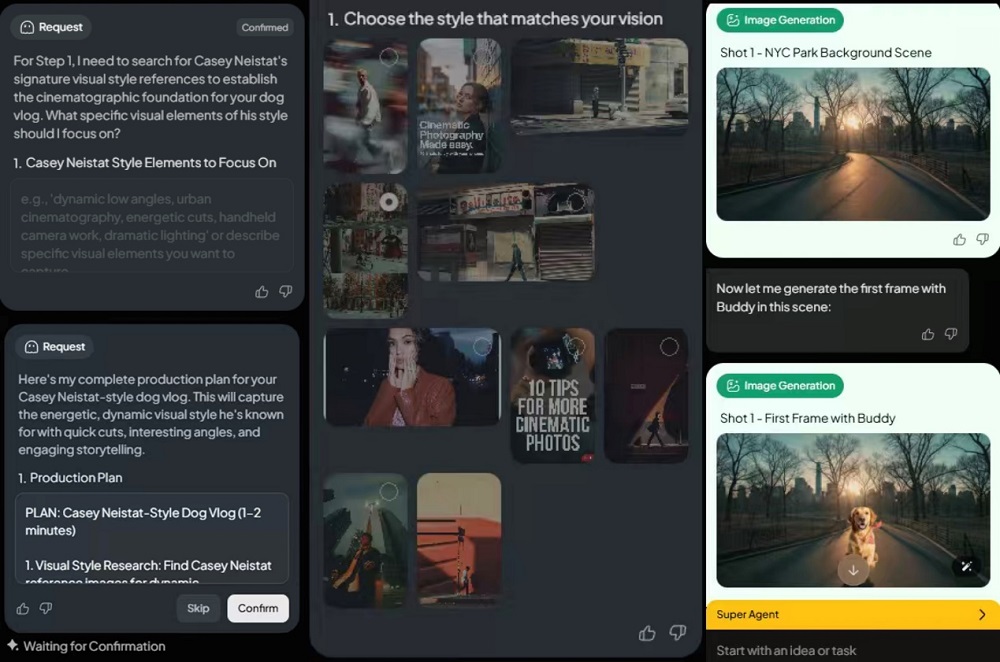The width and height of the screenshot is (1000, 662).
Task: Thumbs down the Casey Neistat style elements request
Action: pyautogui.click(x=285, y=292)
